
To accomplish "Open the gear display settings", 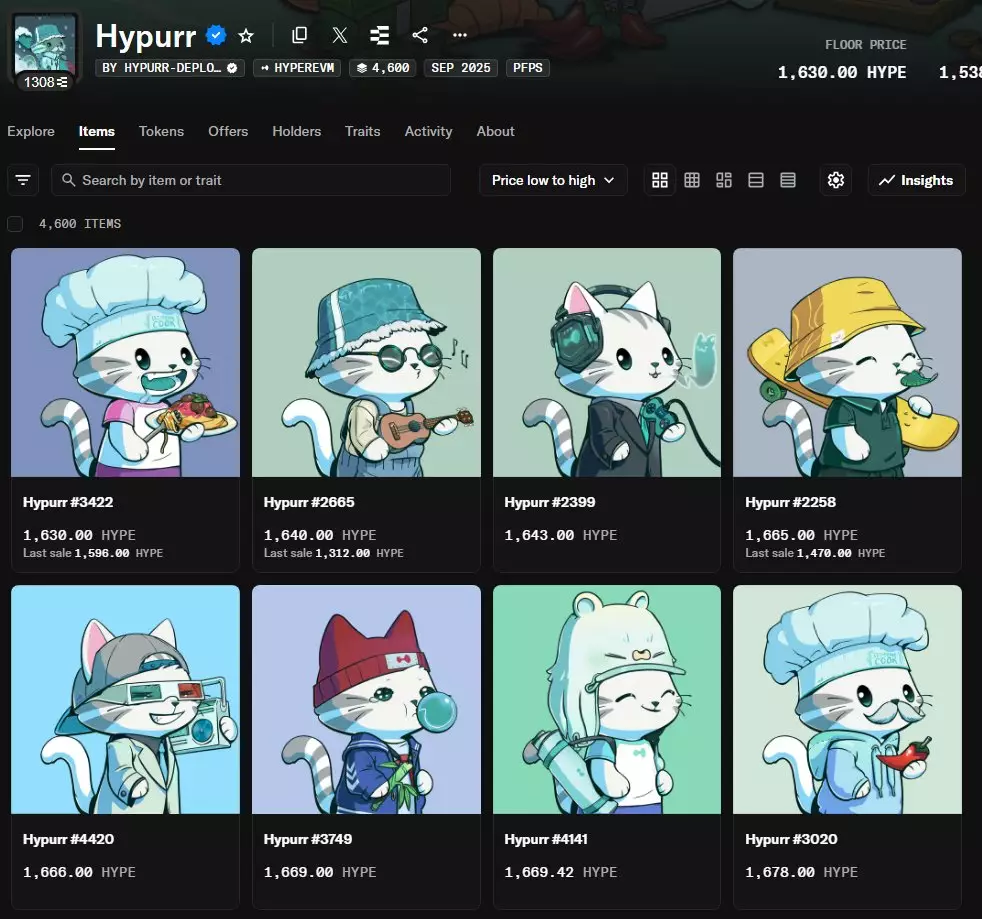I will pos(836,180).
